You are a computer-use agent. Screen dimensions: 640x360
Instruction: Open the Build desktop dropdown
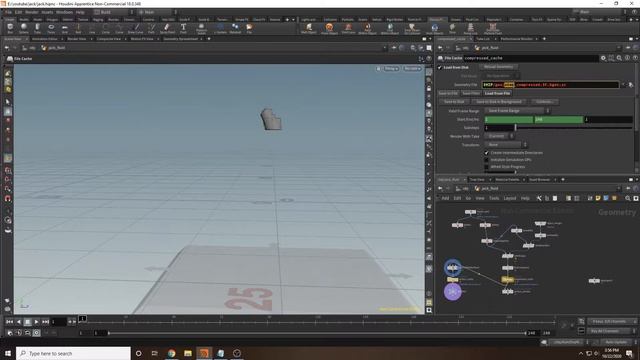click(x=114, y=12)
